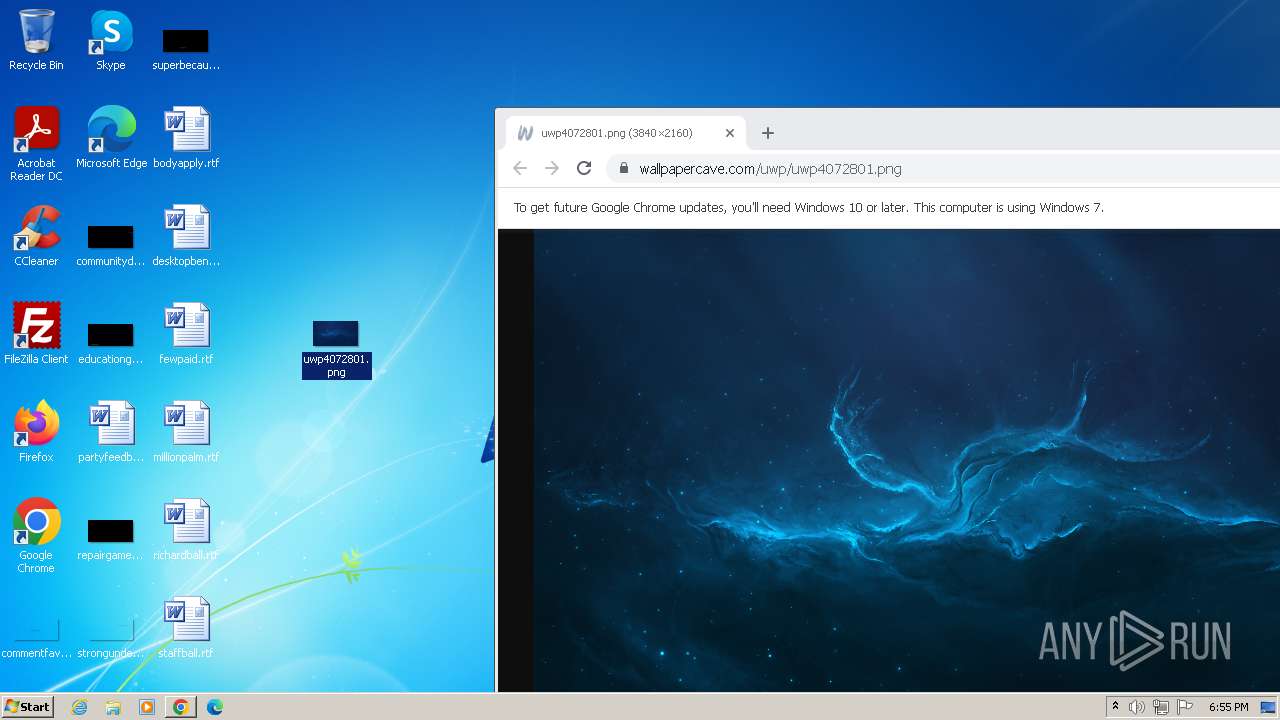
Task: Open the Recycle Bin desktop icon
Action: click(36, 40)
